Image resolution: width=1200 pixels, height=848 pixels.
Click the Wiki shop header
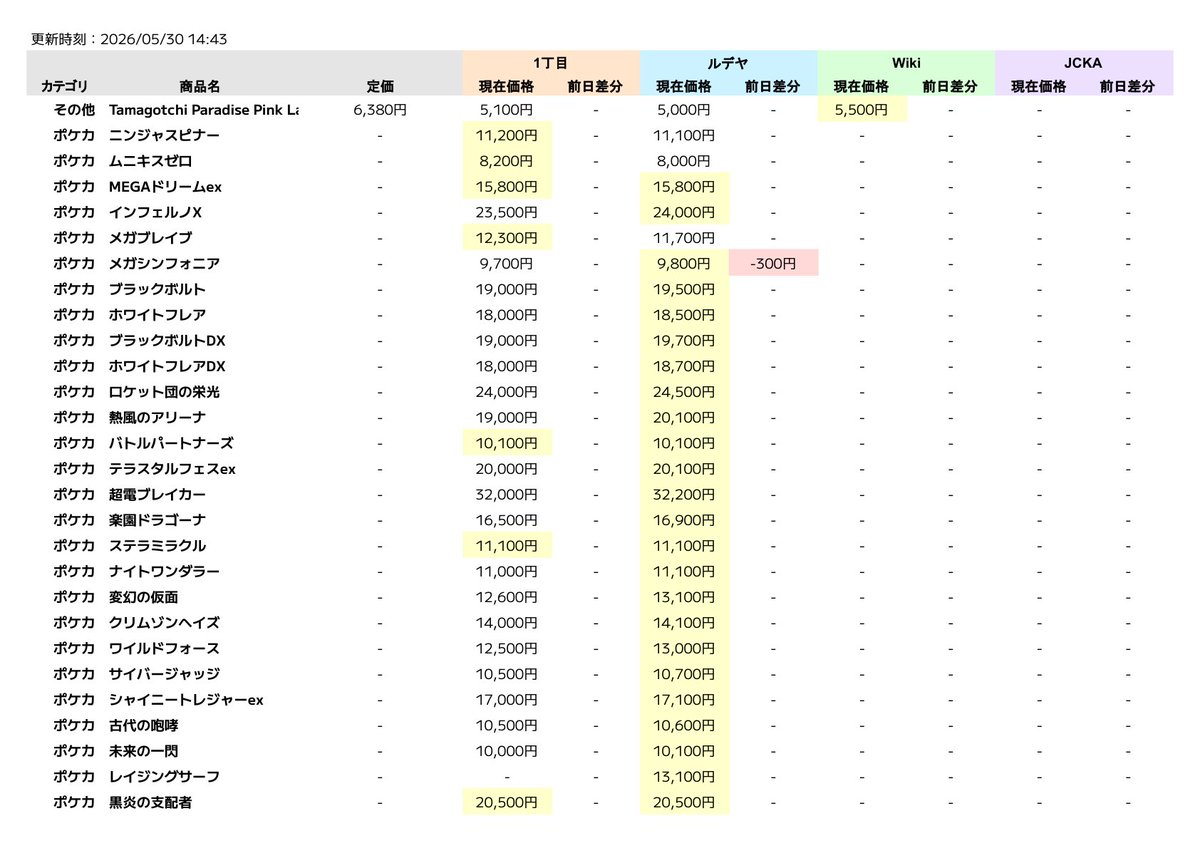(906, 63)
